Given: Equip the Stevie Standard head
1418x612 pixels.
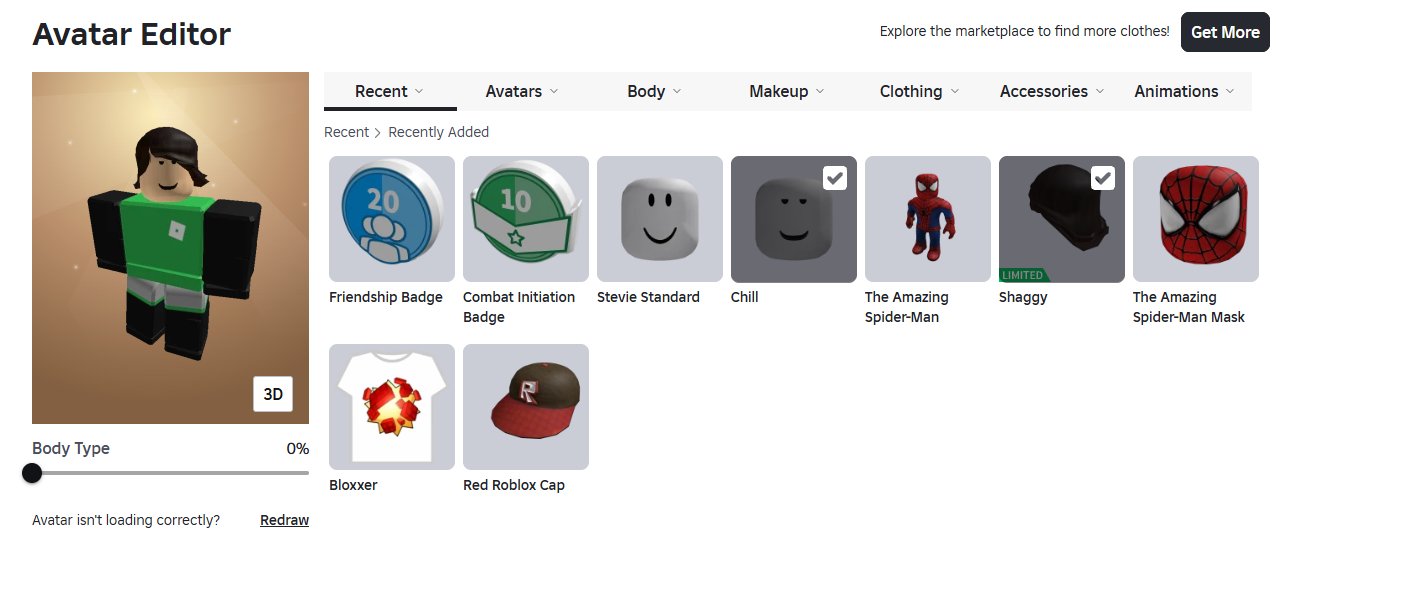Looking at the screenshot, I should 660,219.
